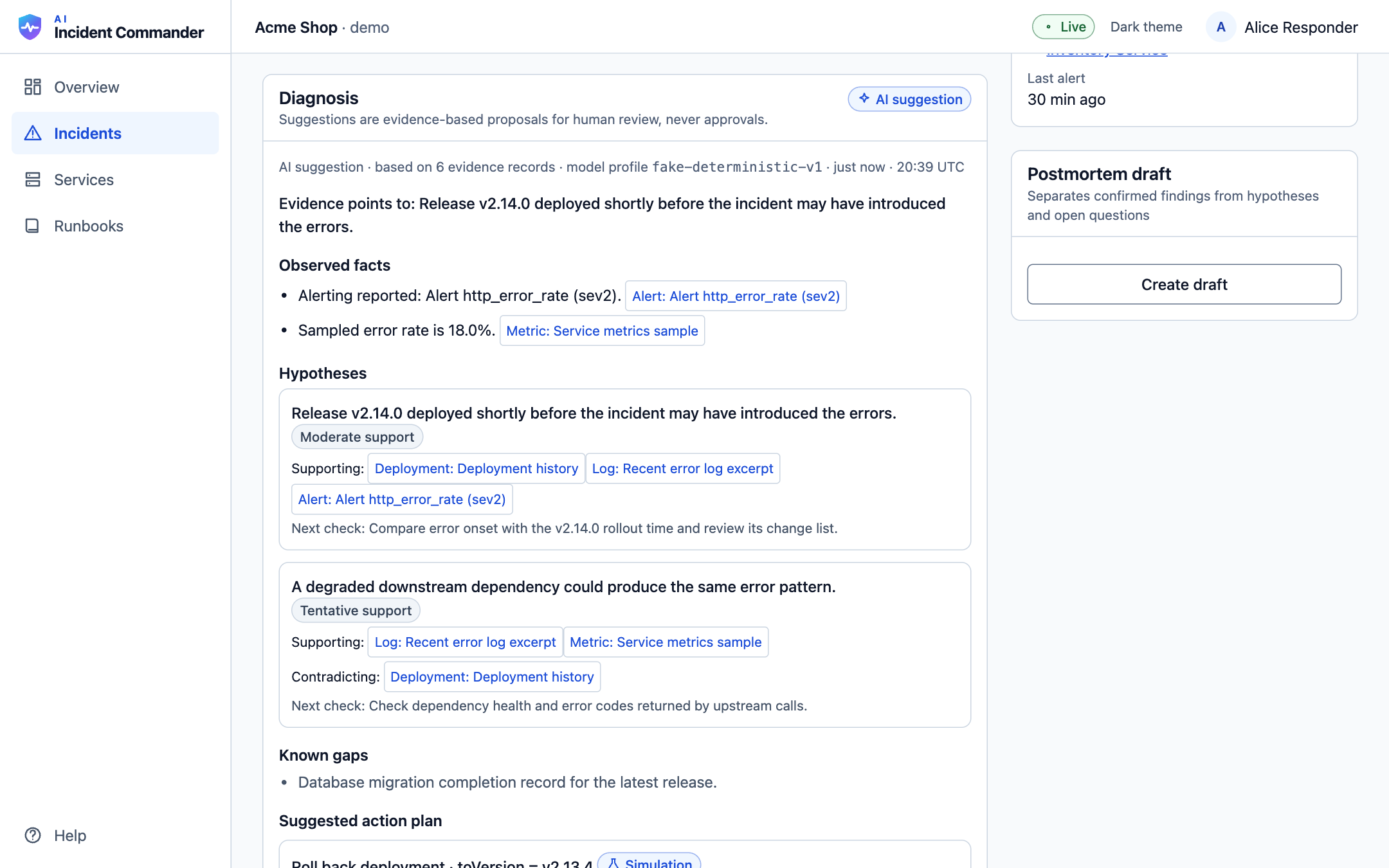Click the Incidents warning triangle icon
The image size is (1389, 868).
point(33,133)
